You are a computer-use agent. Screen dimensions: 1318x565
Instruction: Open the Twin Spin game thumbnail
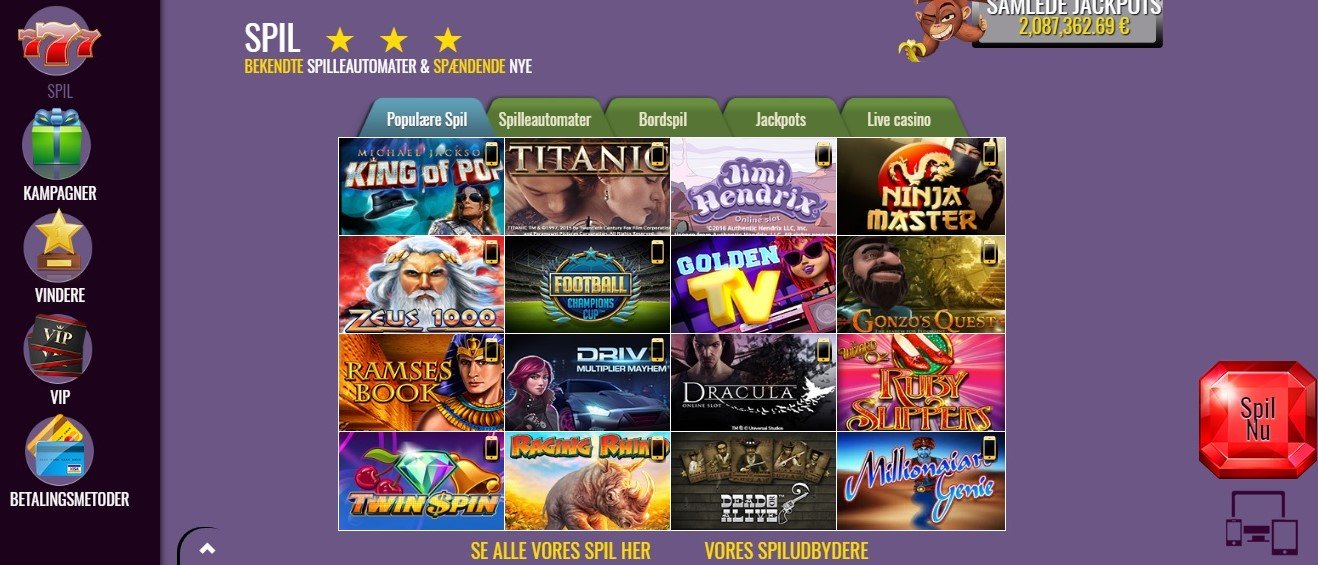point(421,481)
